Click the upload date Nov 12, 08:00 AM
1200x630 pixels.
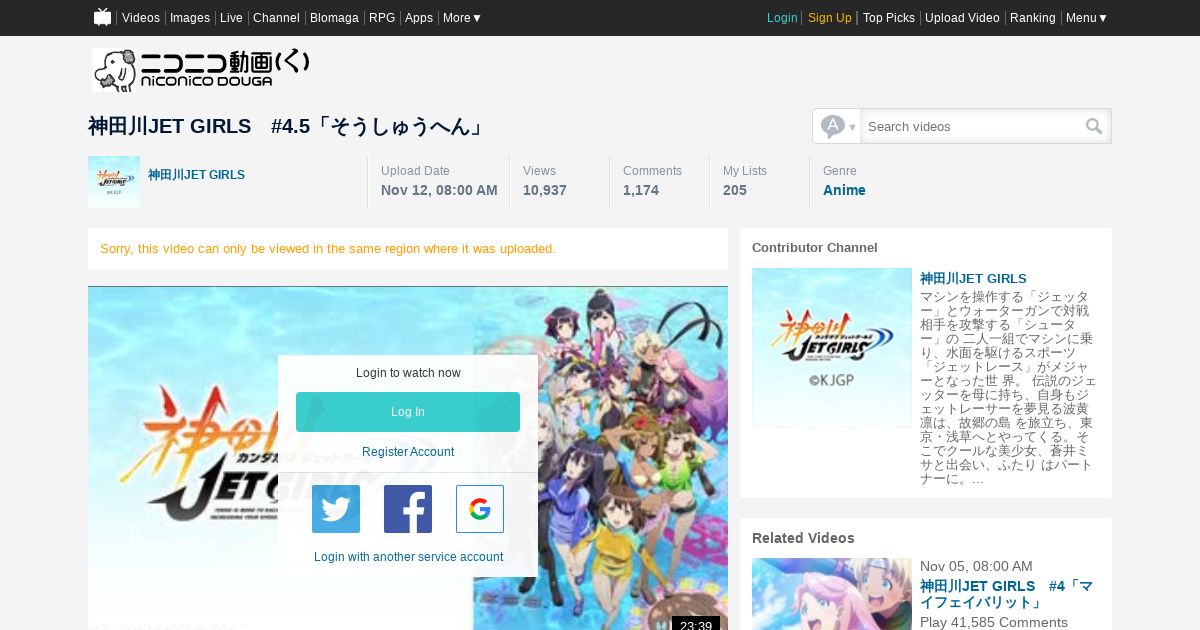(x=439, y=190)
